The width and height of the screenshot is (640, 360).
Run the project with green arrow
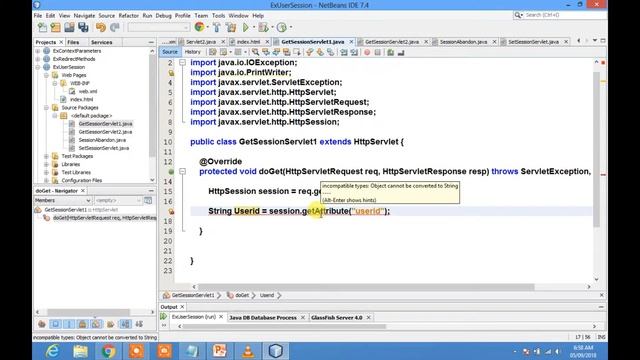tap(246, 27)
